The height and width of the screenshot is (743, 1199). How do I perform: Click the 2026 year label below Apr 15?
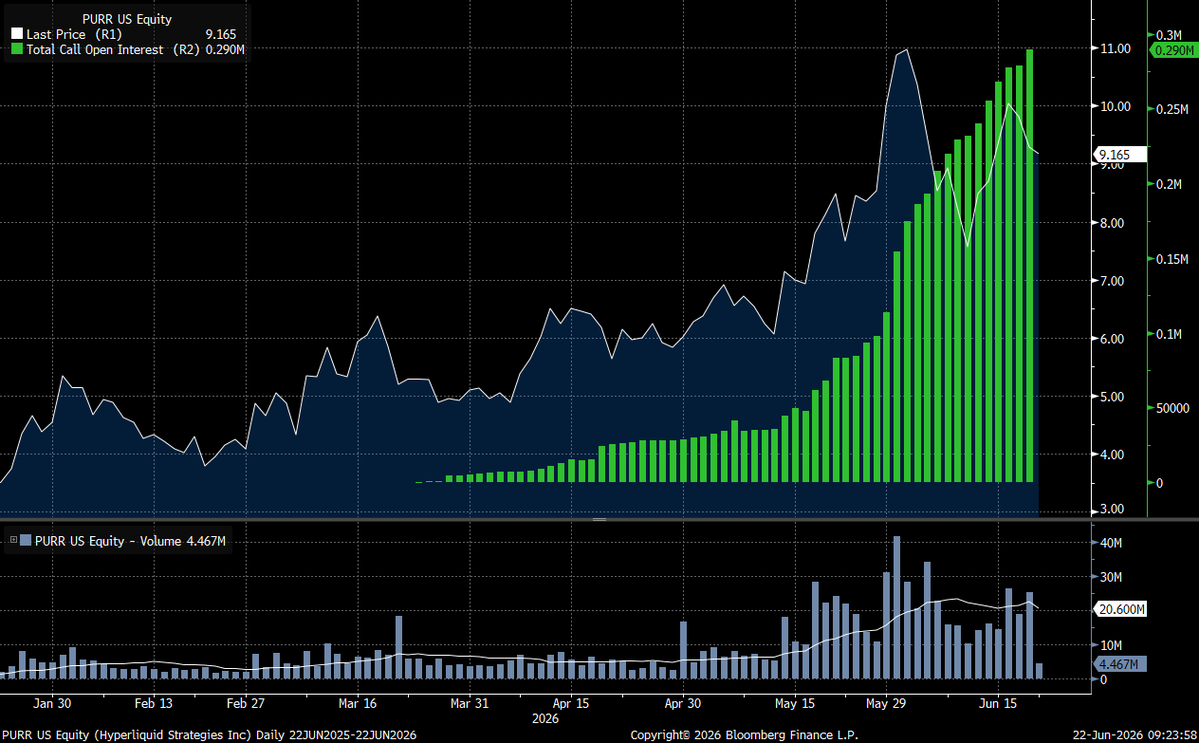[545, 719]
